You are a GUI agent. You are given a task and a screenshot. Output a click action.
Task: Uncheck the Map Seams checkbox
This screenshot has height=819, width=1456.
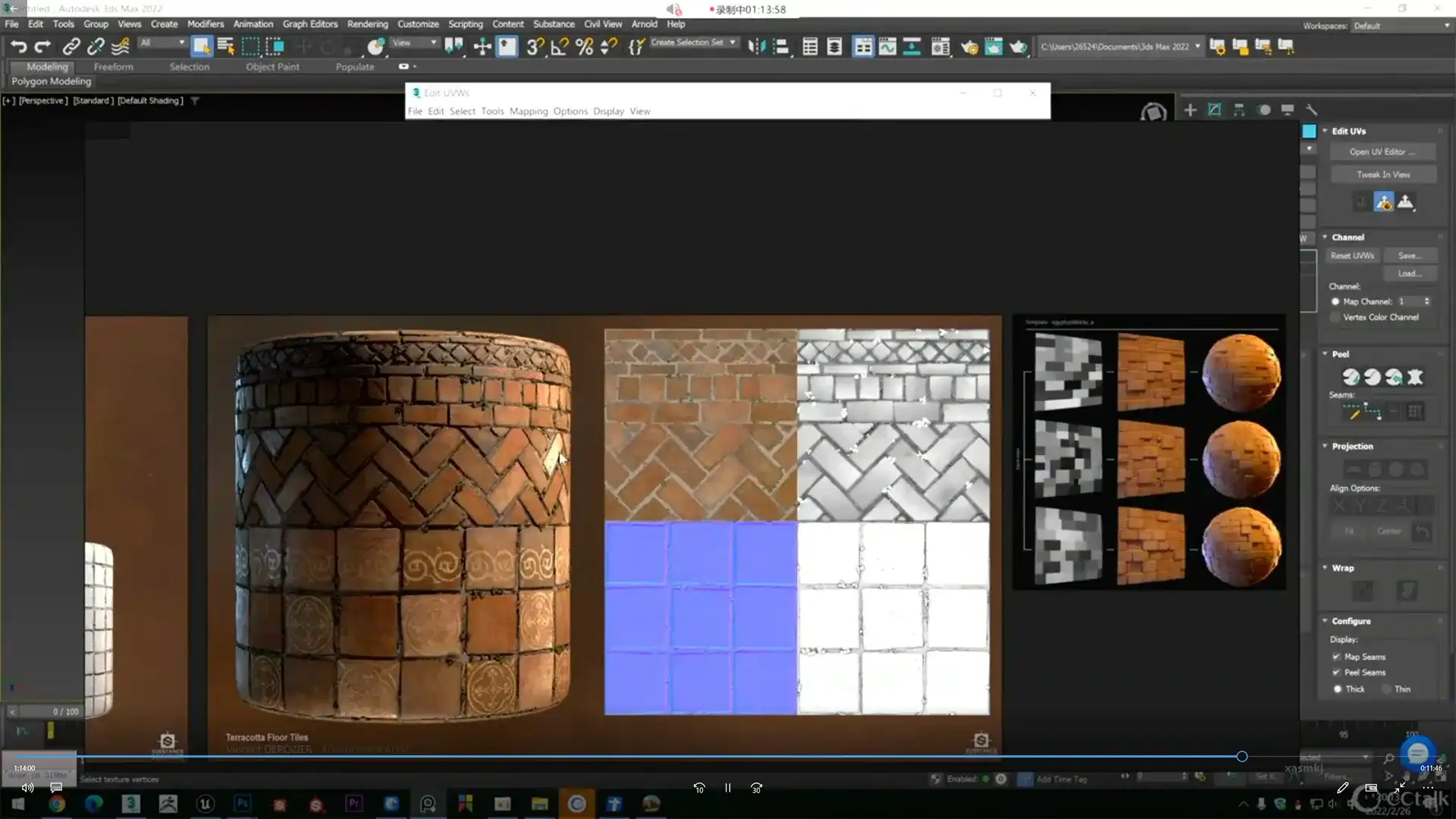coord(1336,657)
